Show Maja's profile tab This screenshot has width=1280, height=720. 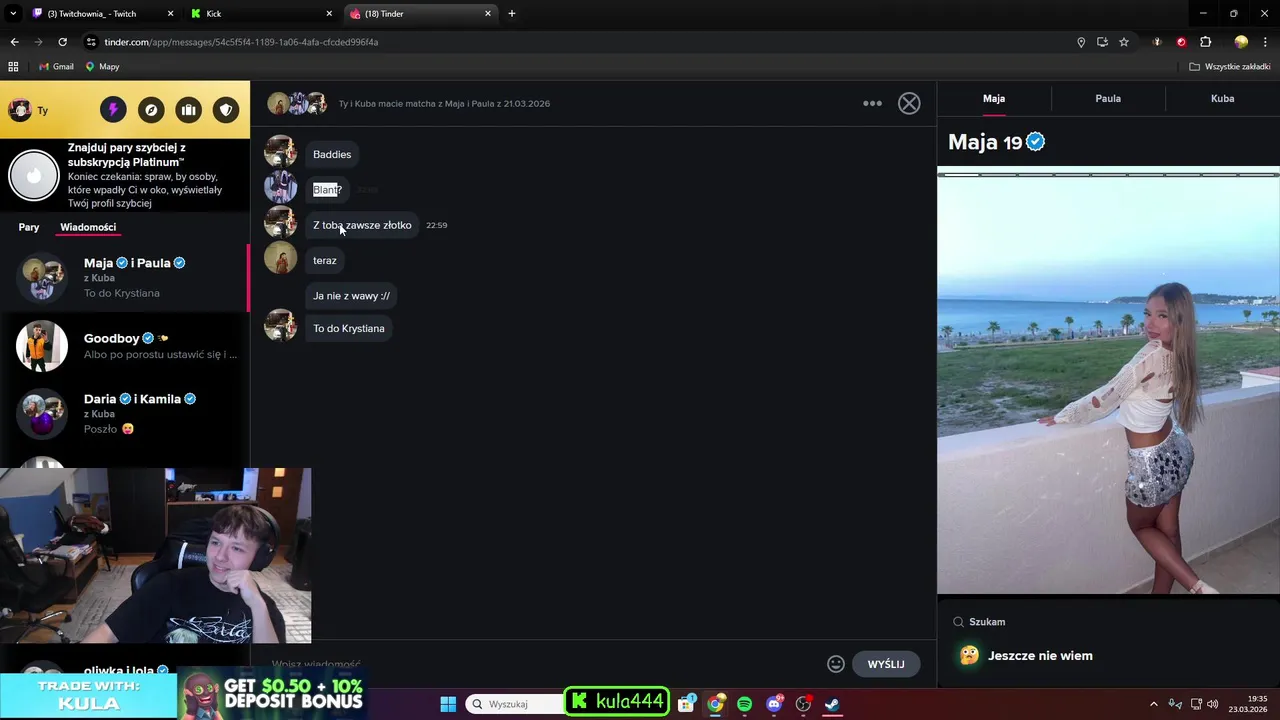(x=994, y=99)
